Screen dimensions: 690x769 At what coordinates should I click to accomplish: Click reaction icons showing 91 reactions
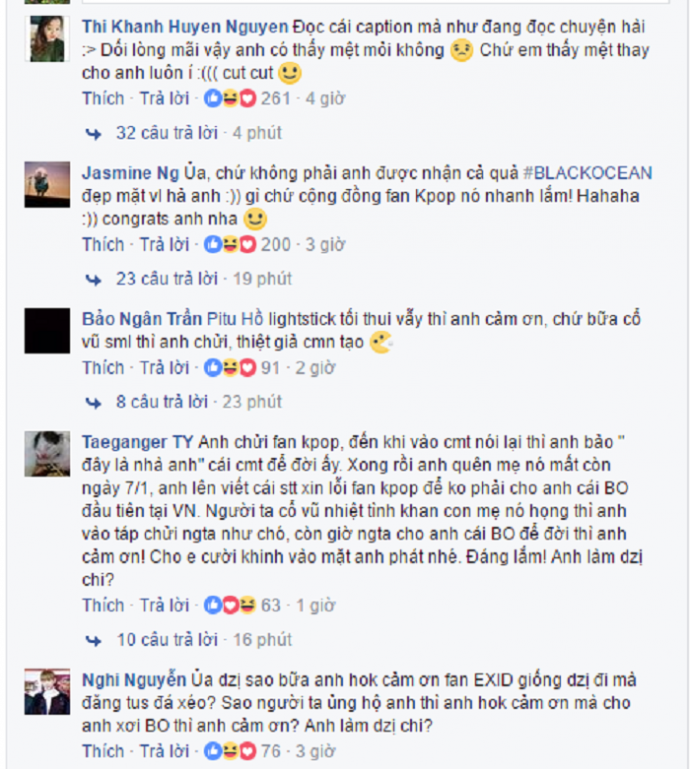click(230, 367)
